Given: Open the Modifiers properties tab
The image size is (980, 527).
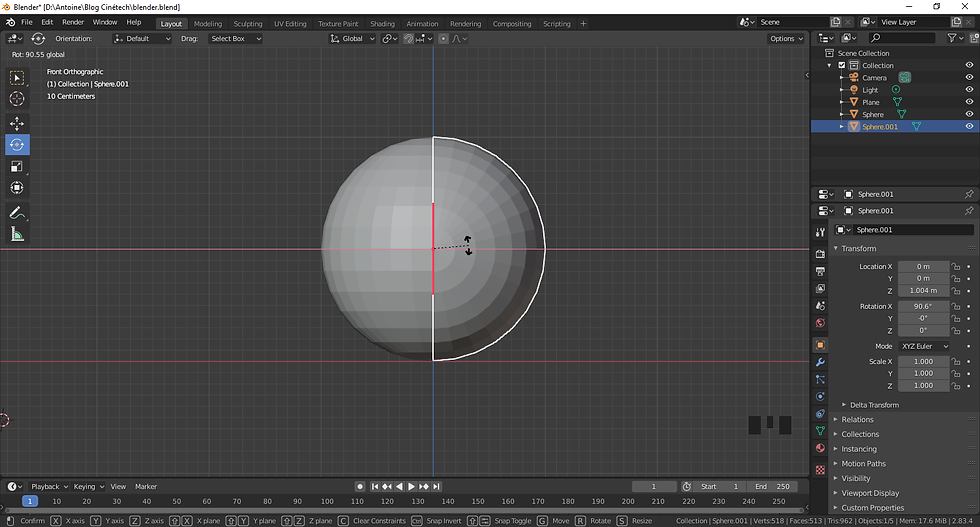Looking at the screenshot, I should pyautogui.click(x=820, y=363).
